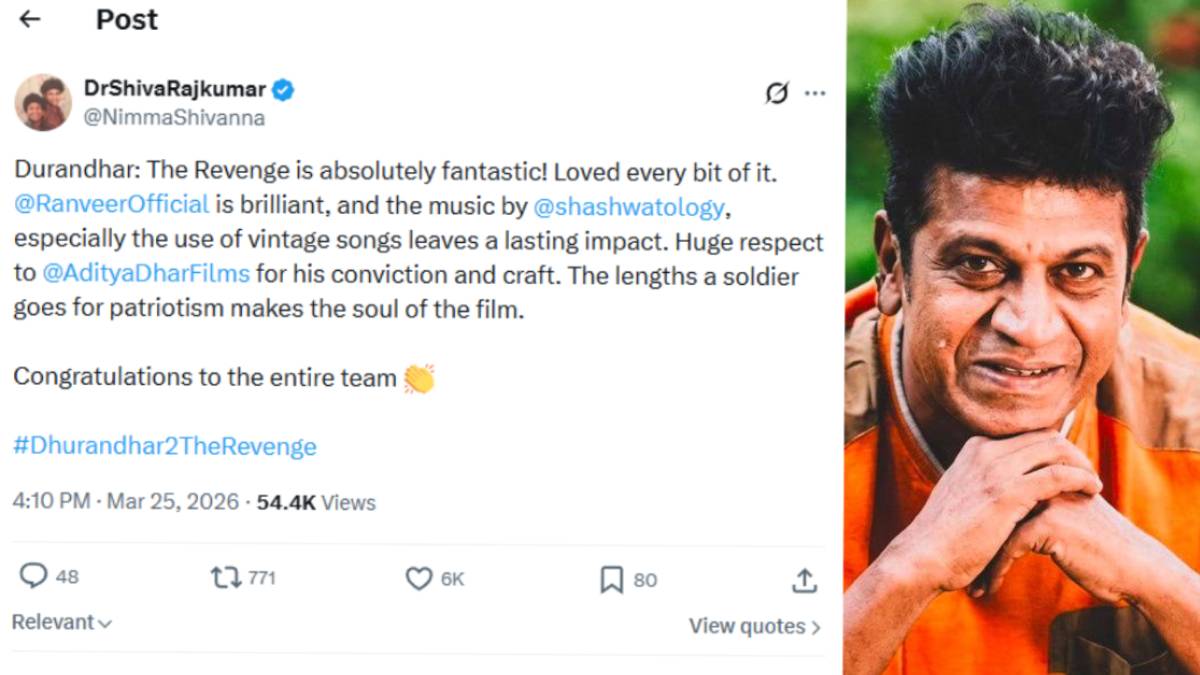
Task: Like the post using the heart icon
Action: 418,577
